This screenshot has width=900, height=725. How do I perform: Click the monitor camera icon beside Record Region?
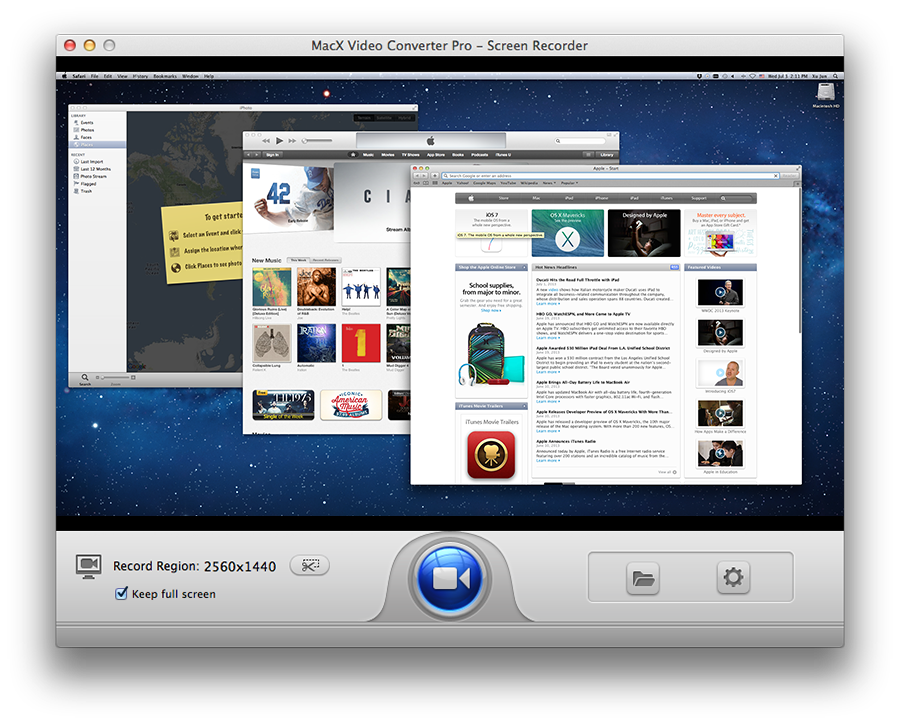(x=89, y=566)
